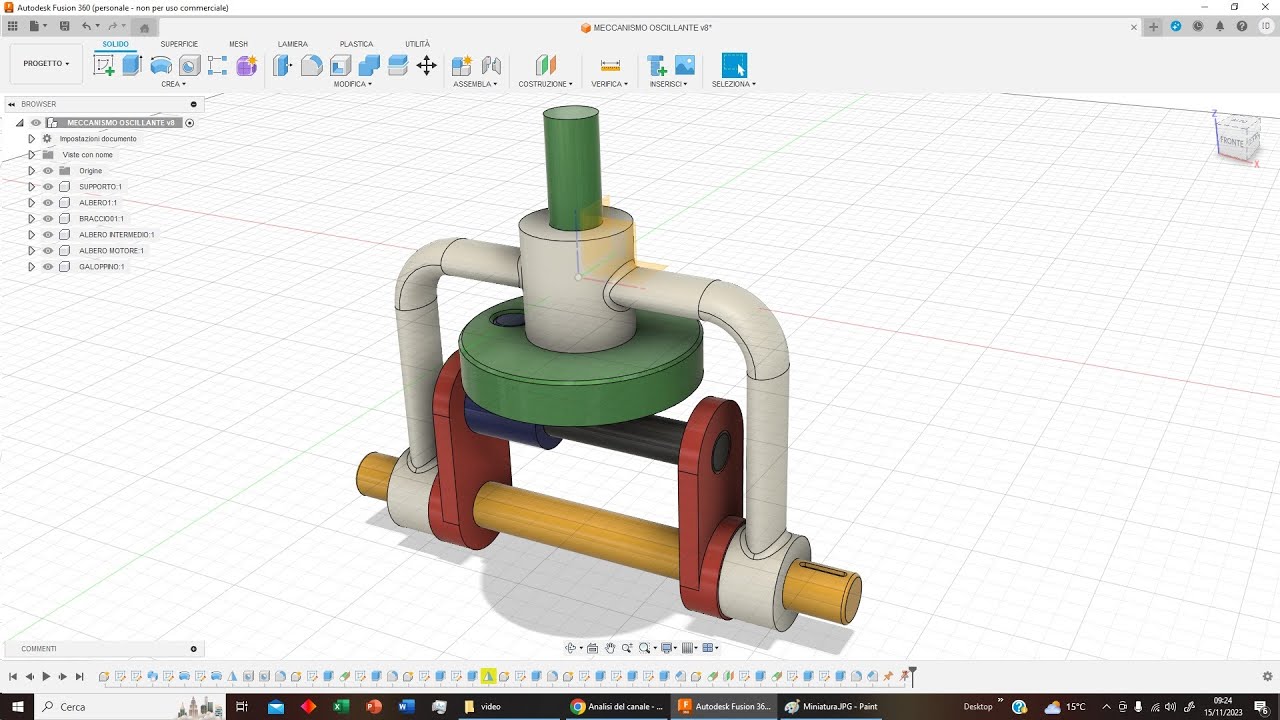Hide the ALBERO INTERMEDIO:1 component
1280x720 pixels.
click(x=48, y=235)
